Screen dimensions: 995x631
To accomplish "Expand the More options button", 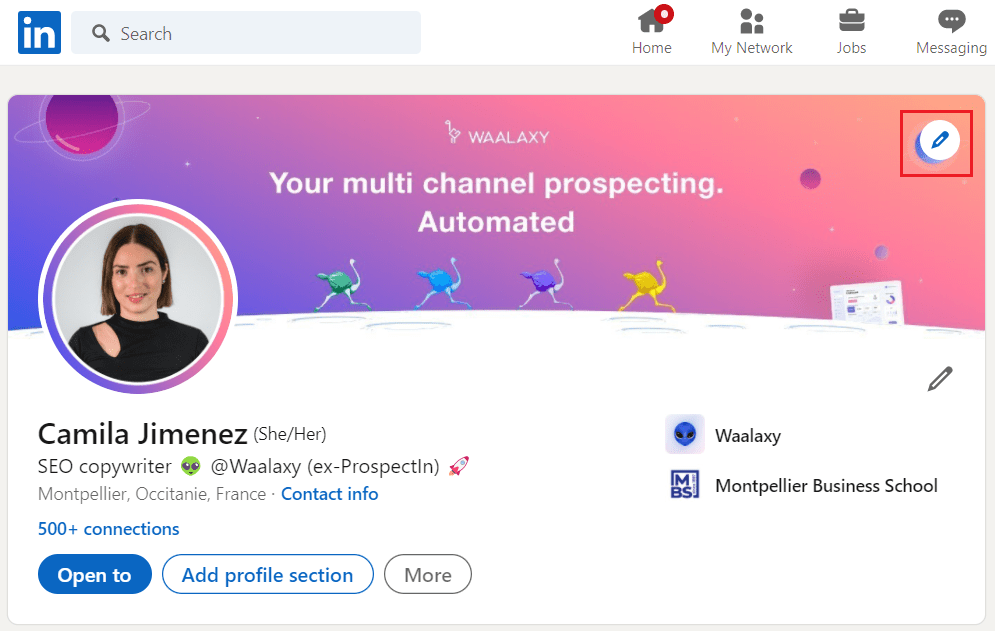I will coord(427,575).
